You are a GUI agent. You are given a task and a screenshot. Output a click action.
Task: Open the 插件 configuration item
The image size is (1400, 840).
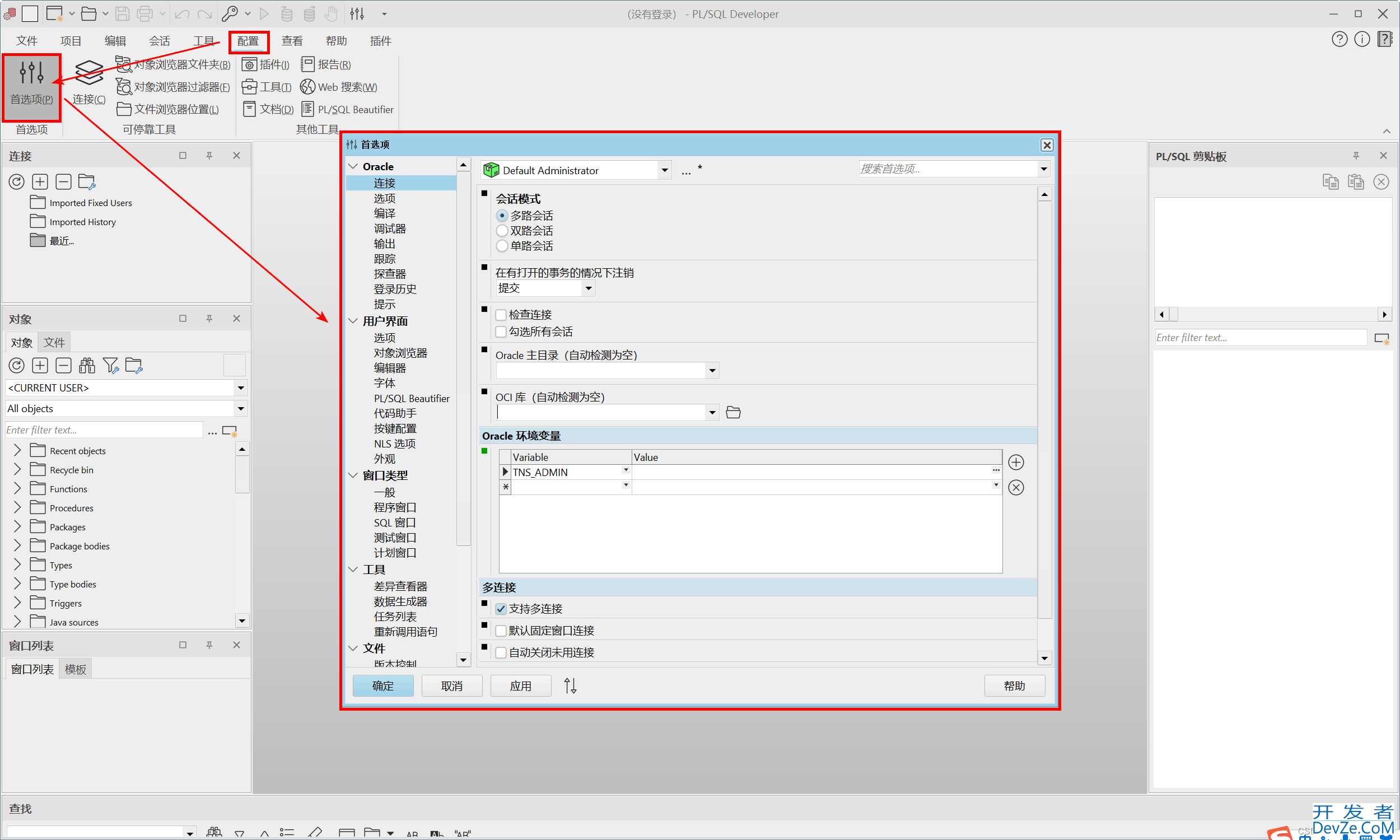266,64
